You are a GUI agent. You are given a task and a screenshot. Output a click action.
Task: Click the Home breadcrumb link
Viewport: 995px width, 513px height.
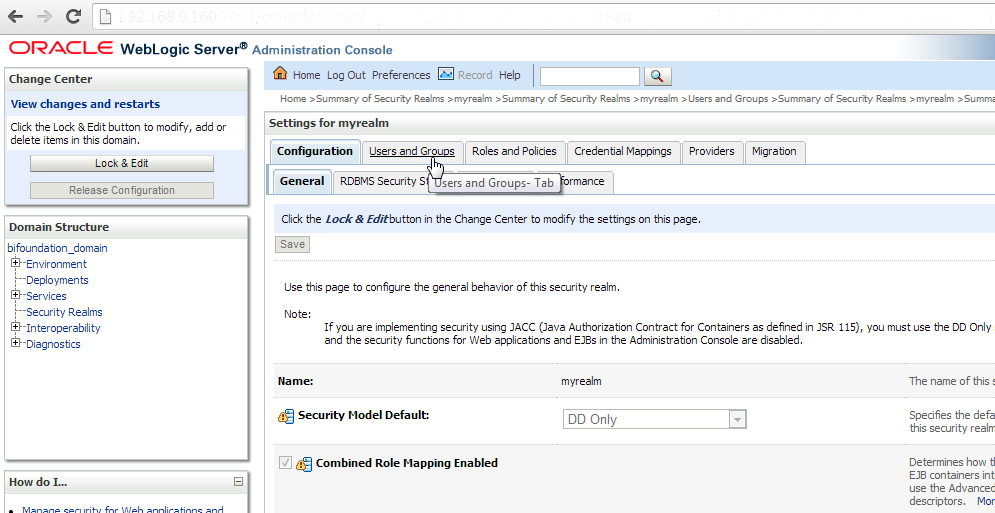293,98
